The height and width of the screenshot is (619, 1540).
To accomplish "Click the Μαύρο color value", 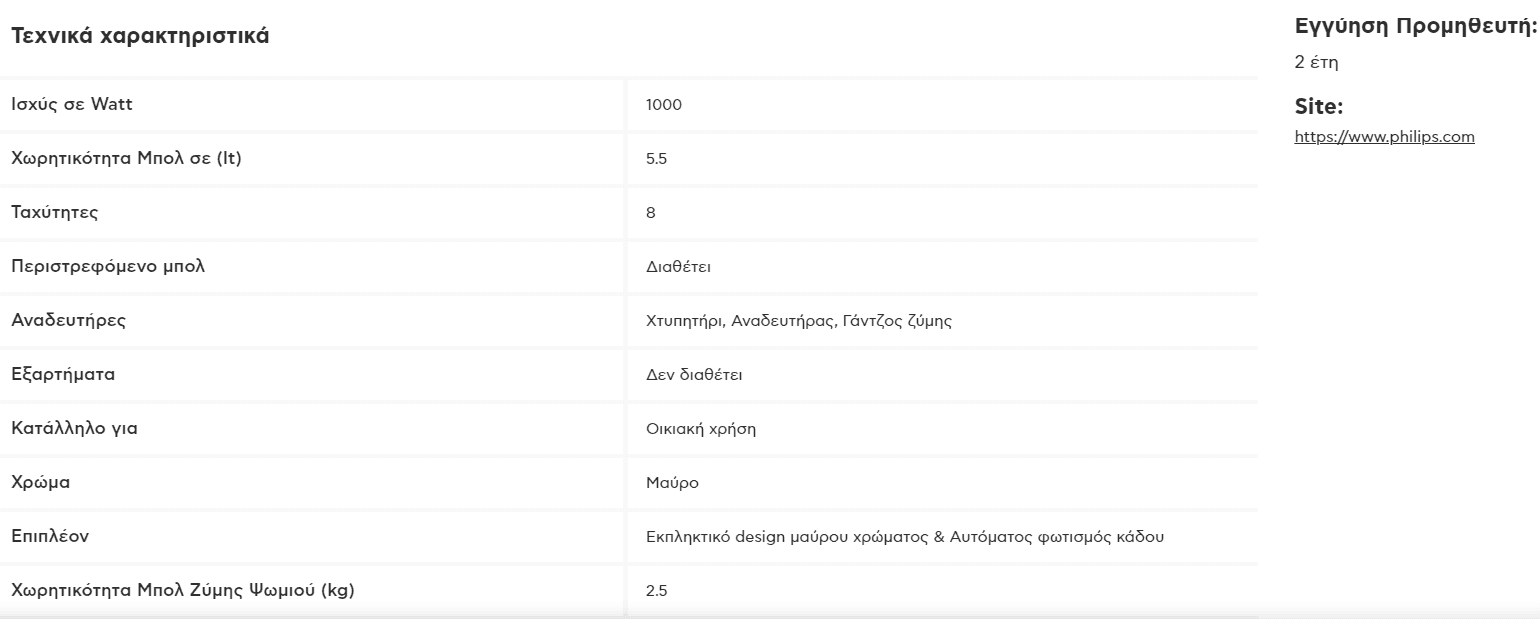I will tap(672, 483).
